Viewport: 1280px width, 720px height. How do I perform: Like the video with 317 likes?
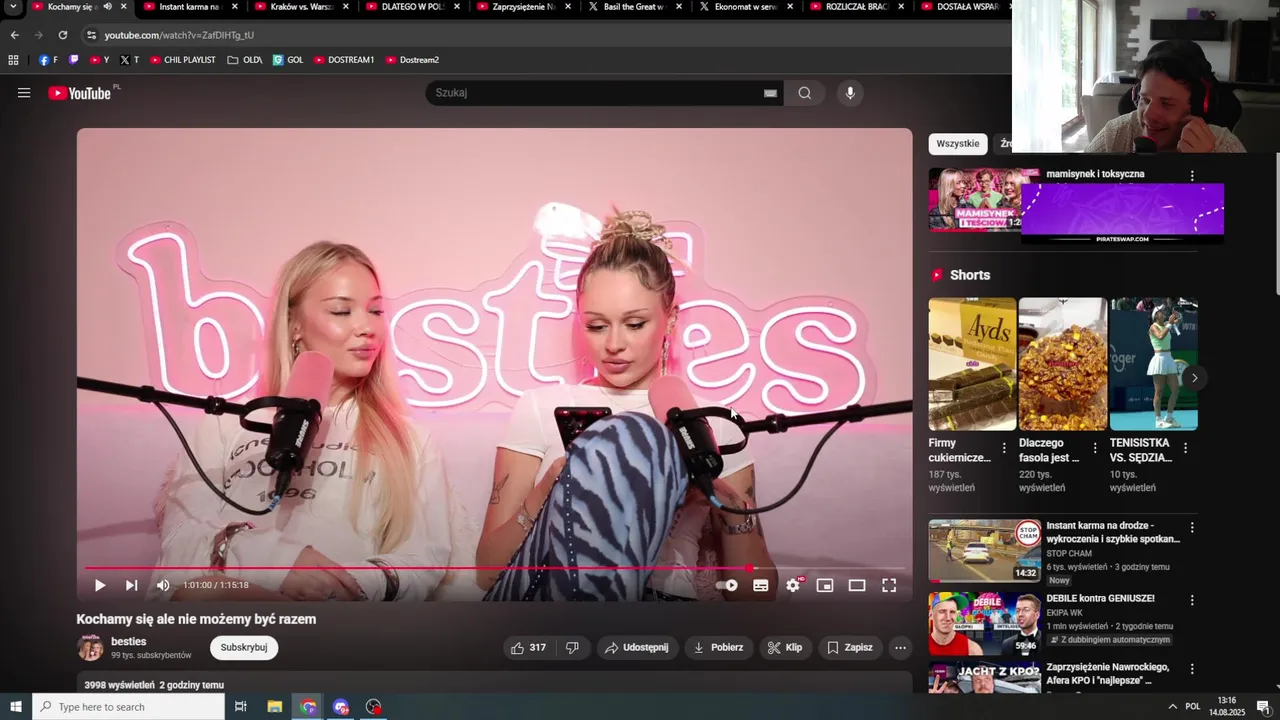point(529,648)
